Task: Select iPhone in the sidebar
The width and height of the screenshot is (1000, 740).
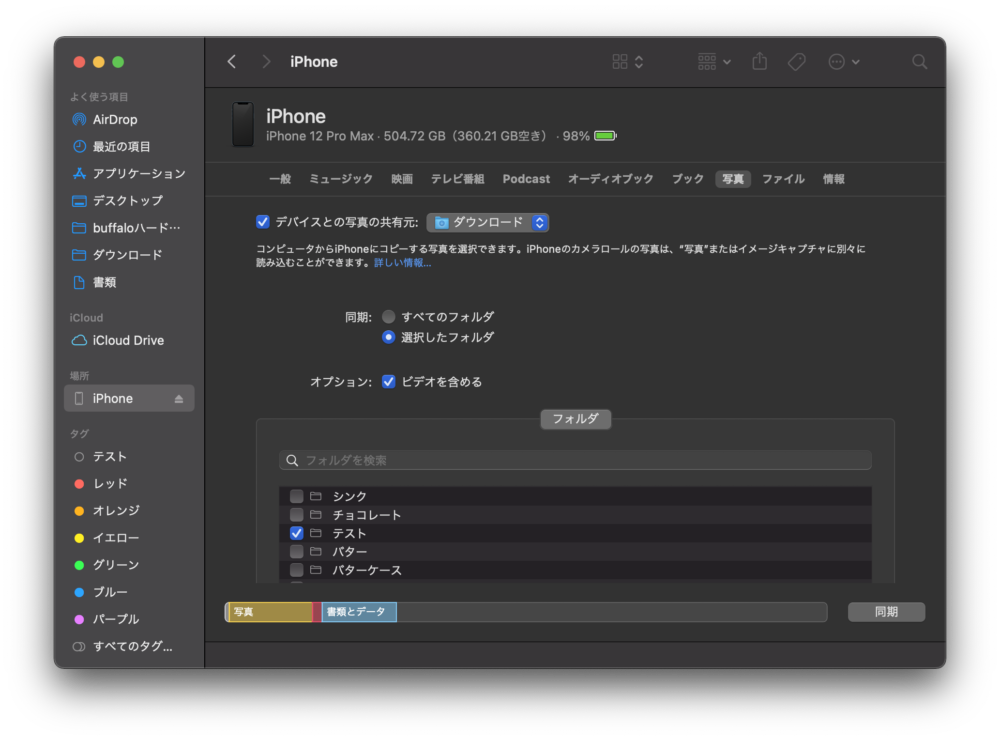Action: click(x=129, y=399)
